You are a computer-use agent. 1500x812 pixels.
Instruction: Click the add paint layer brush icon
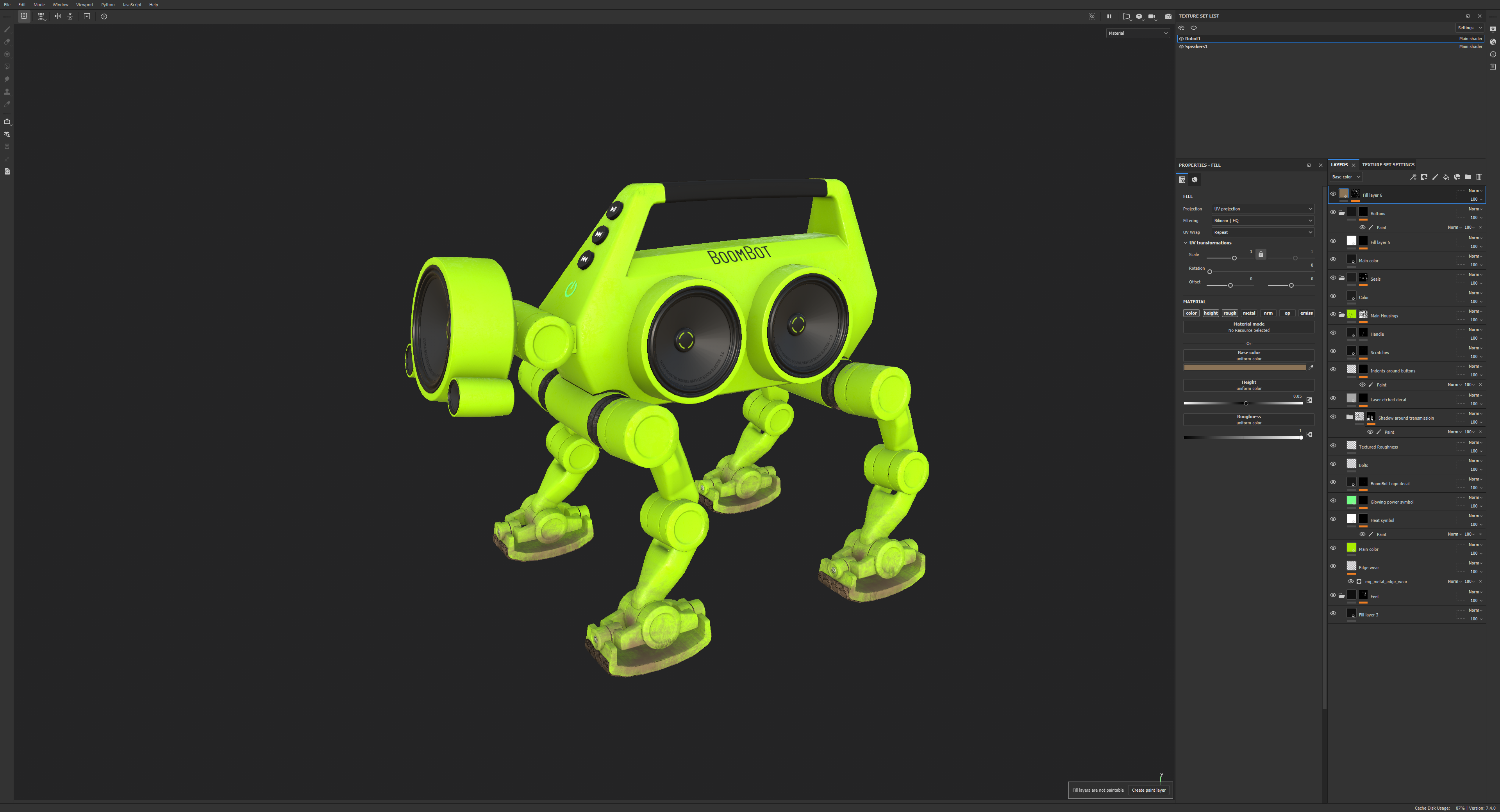(1435, 177)
